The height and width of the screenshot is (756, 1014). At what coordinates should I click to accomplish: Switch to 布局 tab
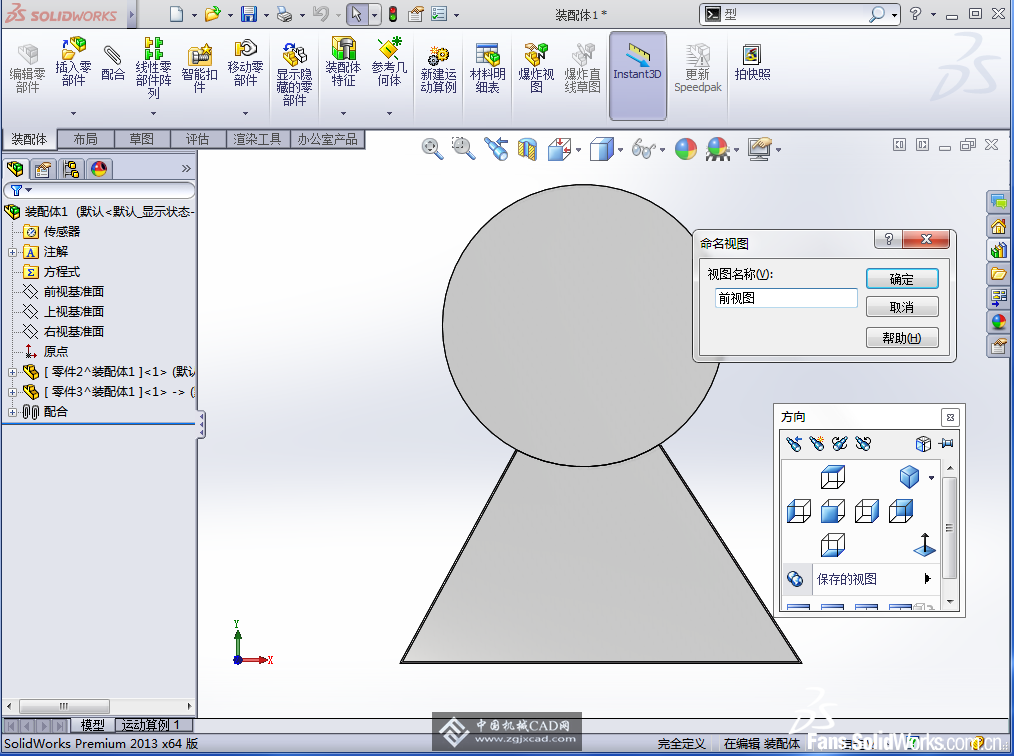(85, 139)
